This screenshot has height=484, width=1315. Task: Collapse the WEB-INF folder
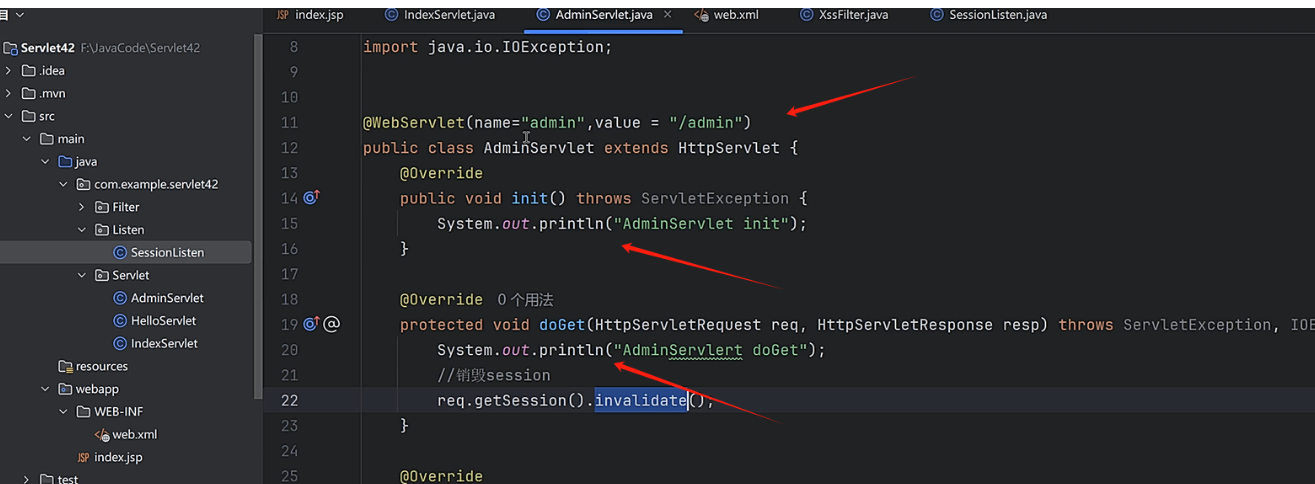[x=63, y=411]
